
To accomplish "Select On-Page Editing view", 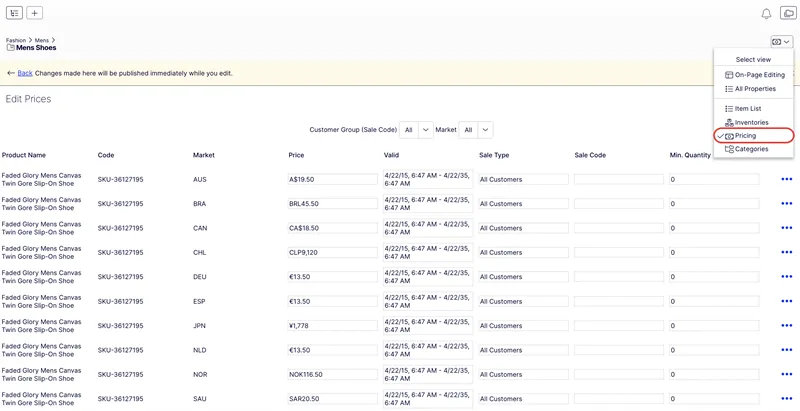I will click(754, 75).
